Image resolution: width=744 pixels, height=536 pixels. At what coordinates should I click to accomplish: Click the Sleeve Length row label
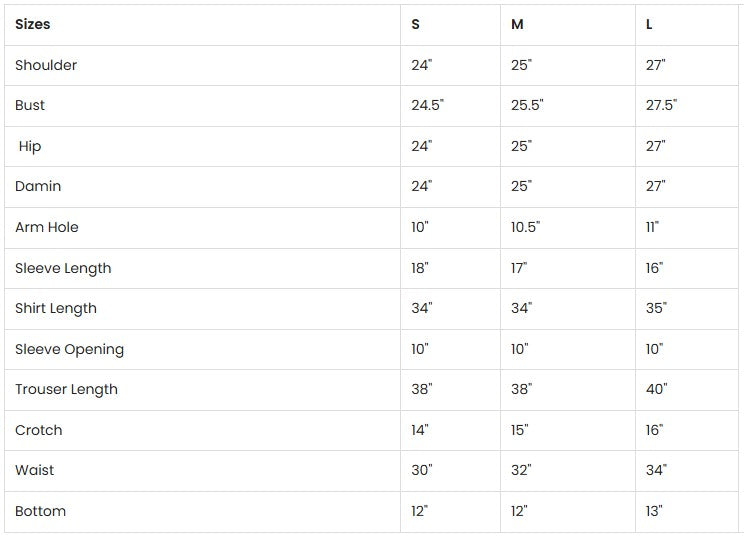63,268
